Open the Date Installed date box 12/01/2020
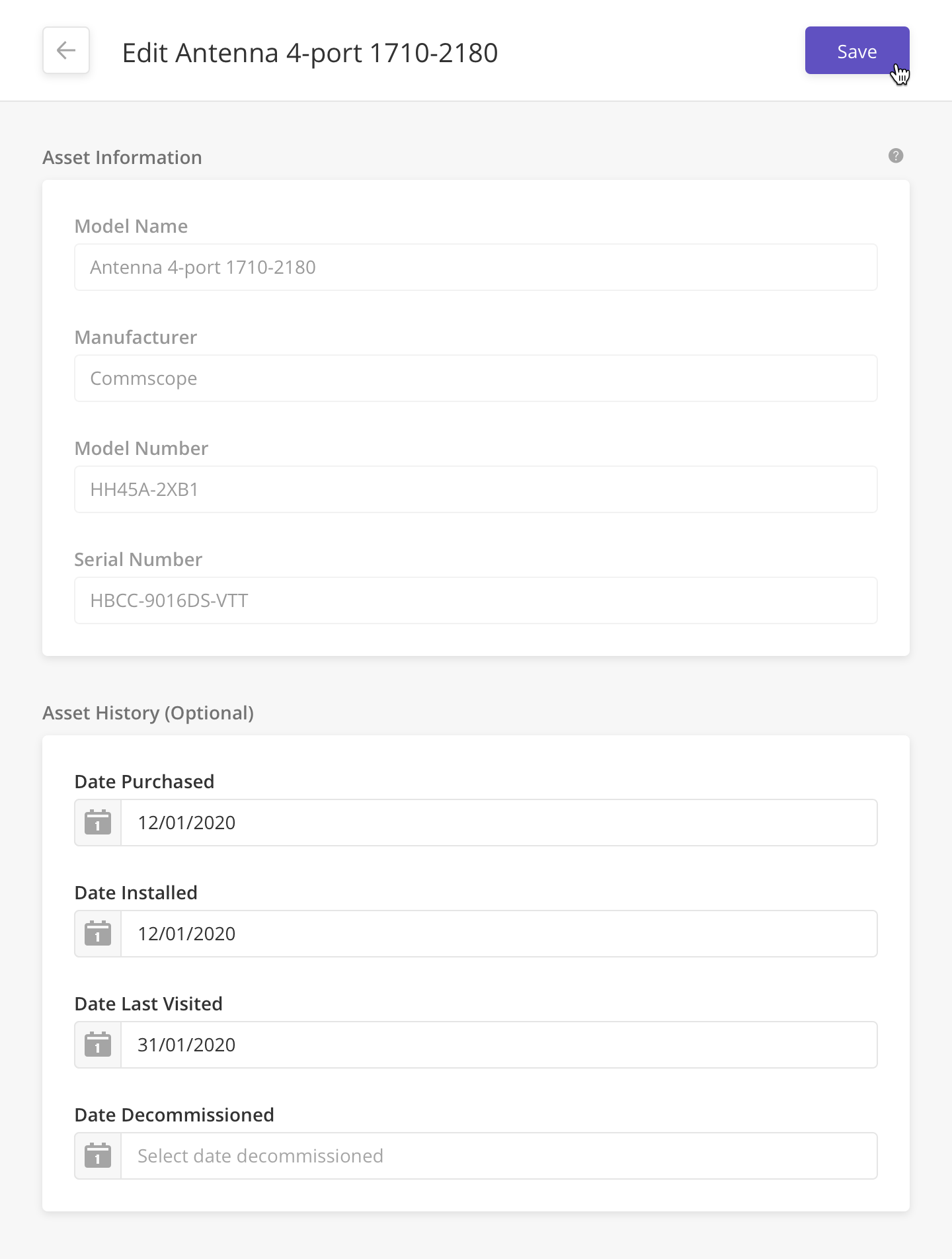This screenshot has width=952, height=1259. coord(499,934)
